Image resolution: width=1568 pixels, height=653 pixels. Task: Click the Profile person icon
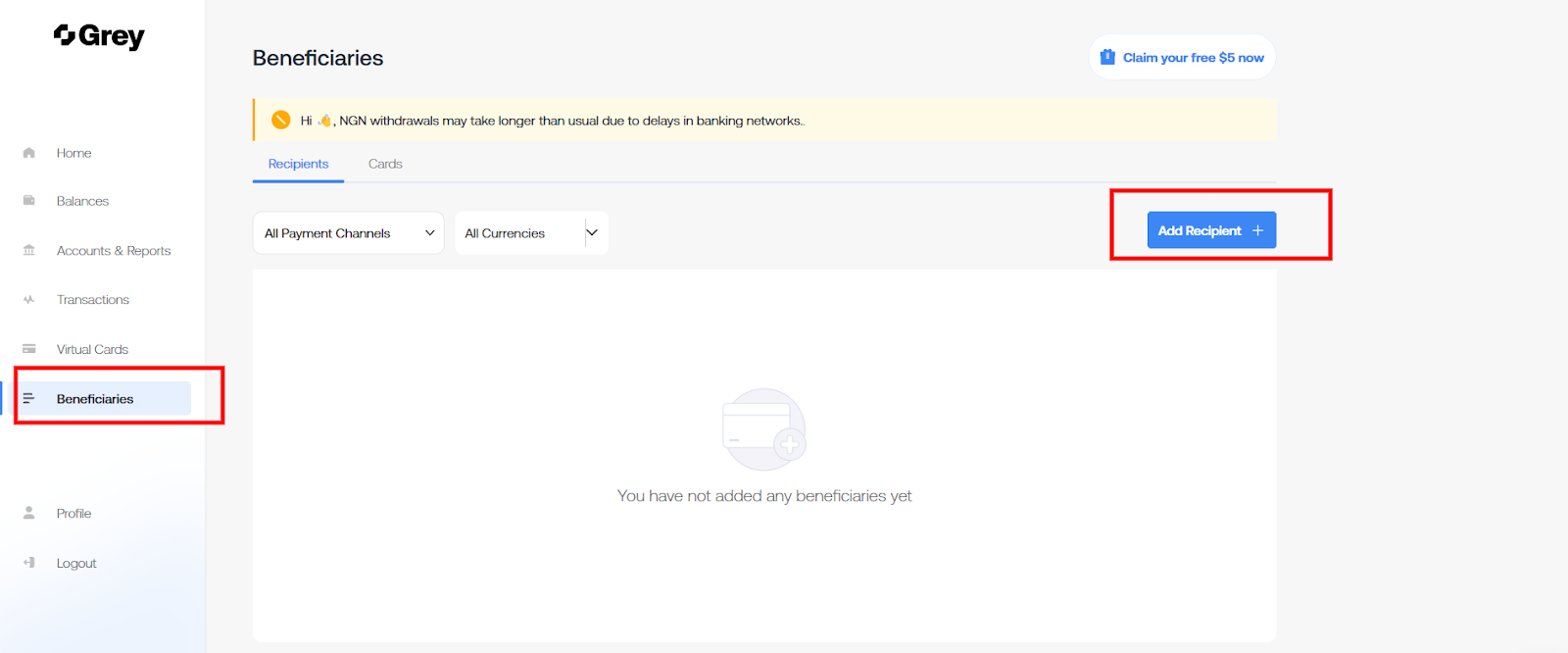coord(29,513)
